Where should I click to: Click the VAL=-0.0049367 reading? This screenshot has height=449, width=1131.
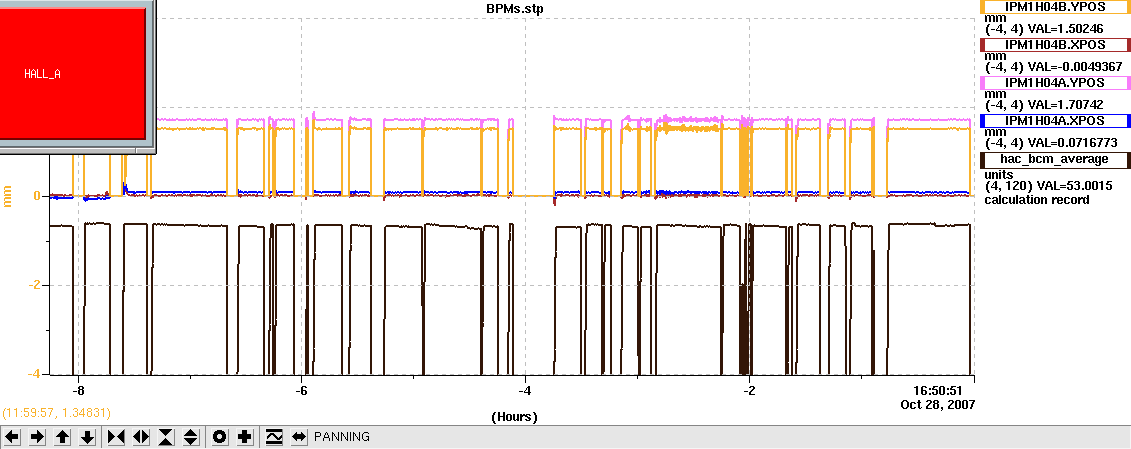click(1075, 66)
